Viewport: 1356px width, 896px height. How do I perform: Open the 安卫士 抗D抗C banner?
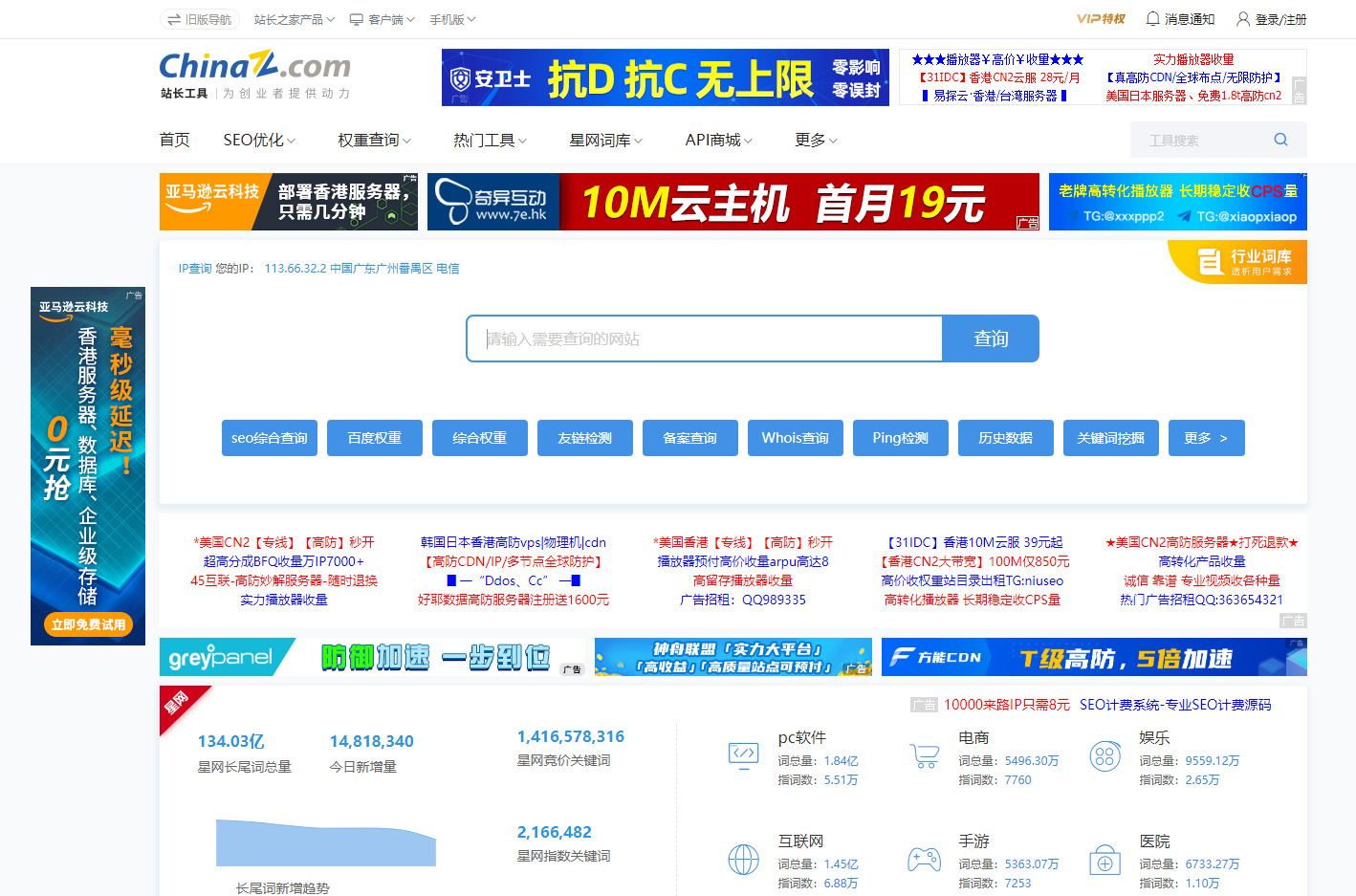click(666, 77)
